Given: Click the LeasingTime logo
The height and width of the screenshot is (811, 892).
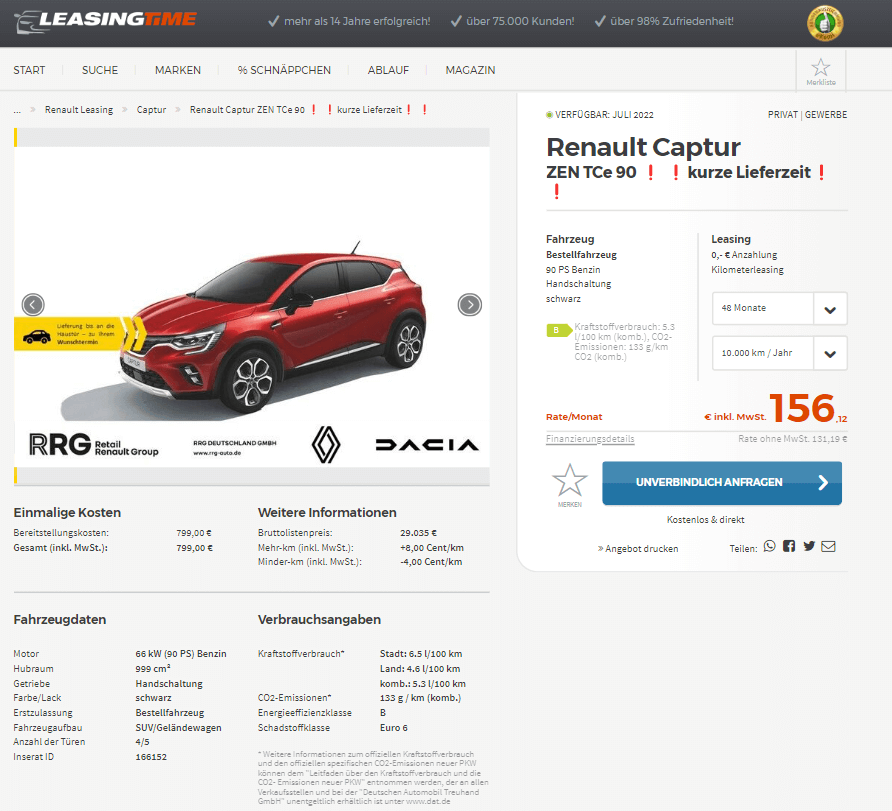Looking at the screenshot, I should click(x=105, y=22).
